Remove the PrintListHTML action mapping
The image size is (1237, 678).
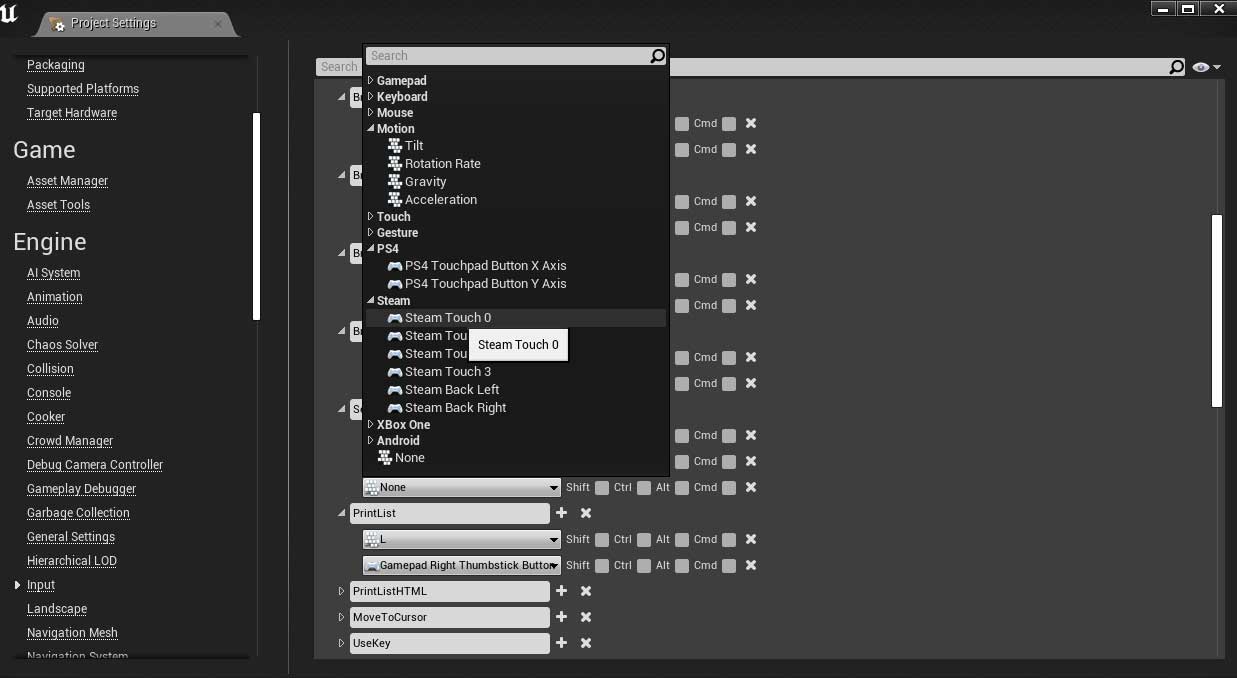point(586,591)
